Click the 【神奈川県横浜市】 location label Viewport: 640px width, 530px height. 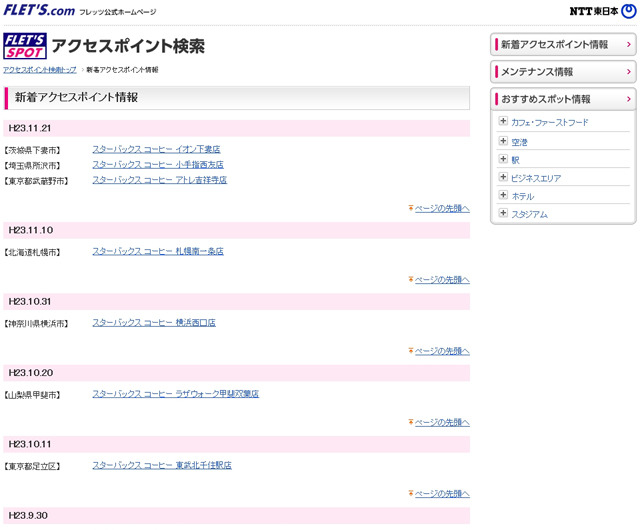[36, 324]
